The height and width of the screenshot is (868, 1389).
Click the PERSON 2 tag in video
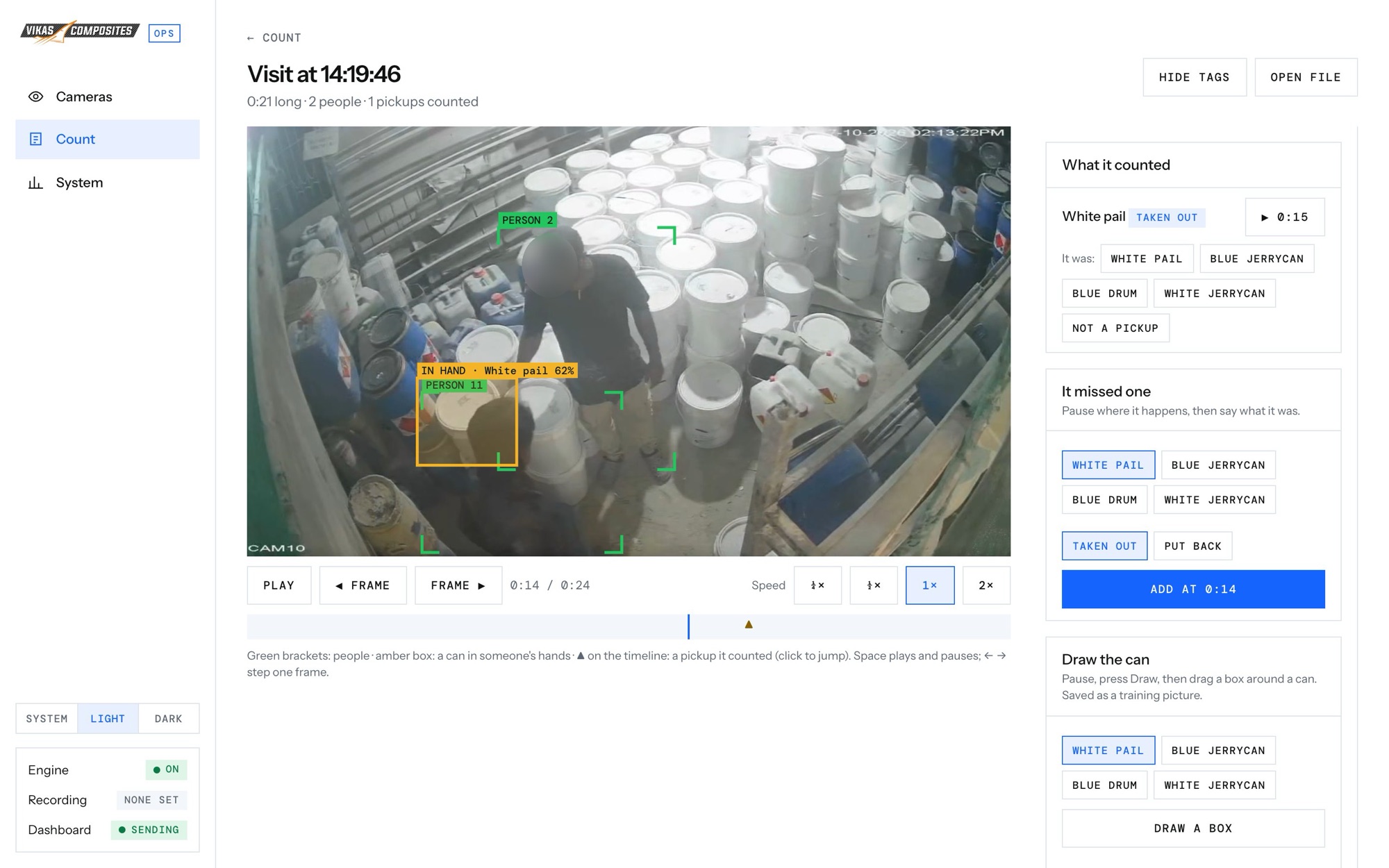click(527, 220)
